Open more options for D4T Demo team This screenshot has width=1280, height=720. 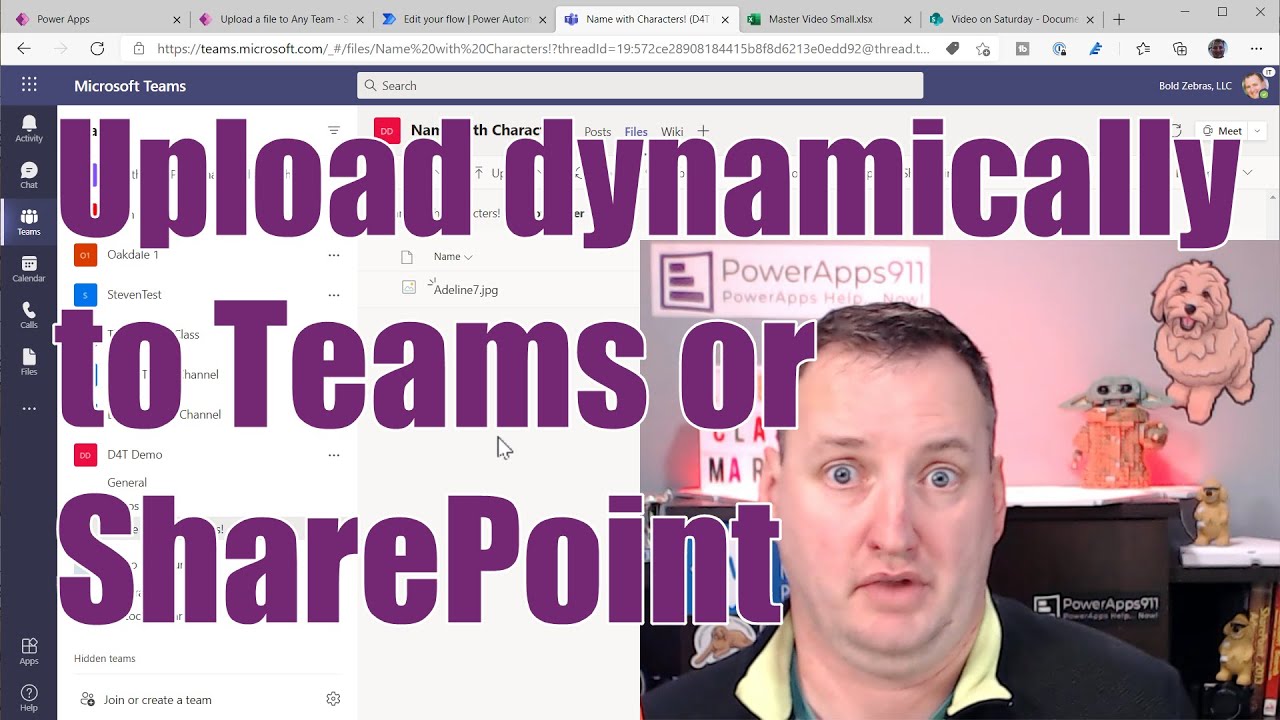click(334, 455)
